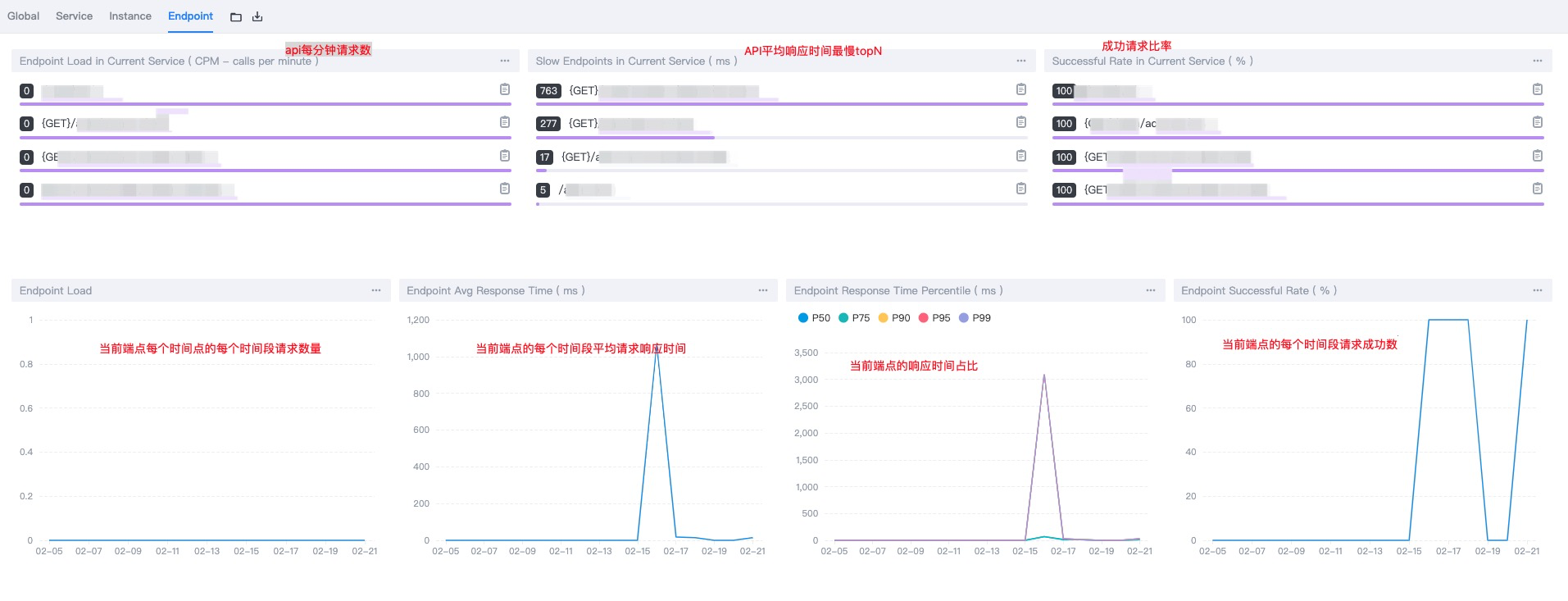Screen dimensions: 1568x601
Task: Click the Endpoint Load panel title
Action: point(56,290)
